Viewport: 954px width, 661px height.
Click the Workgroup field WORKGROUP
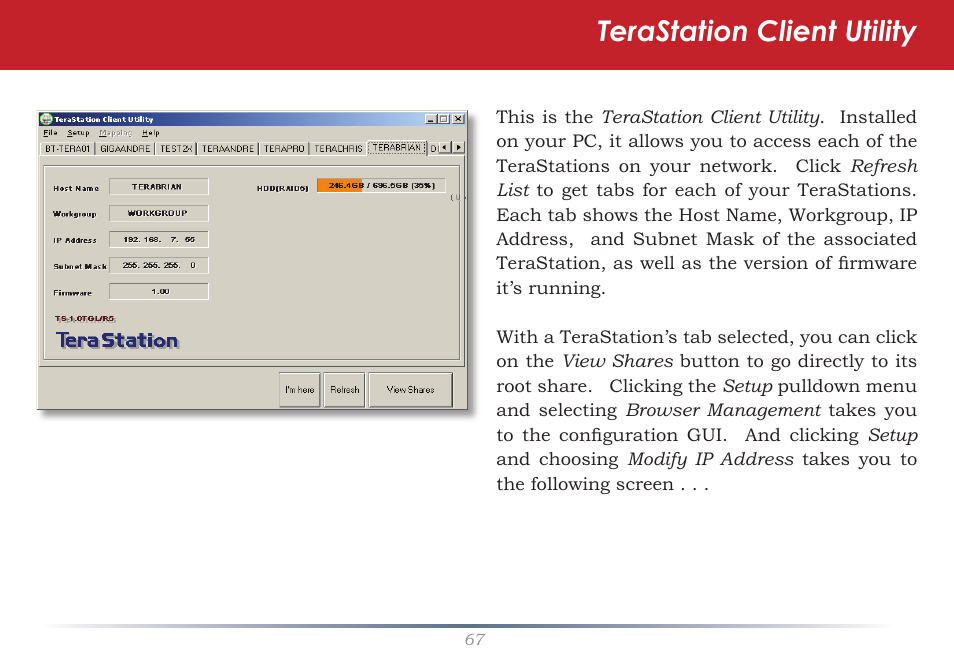click(158, 213)
